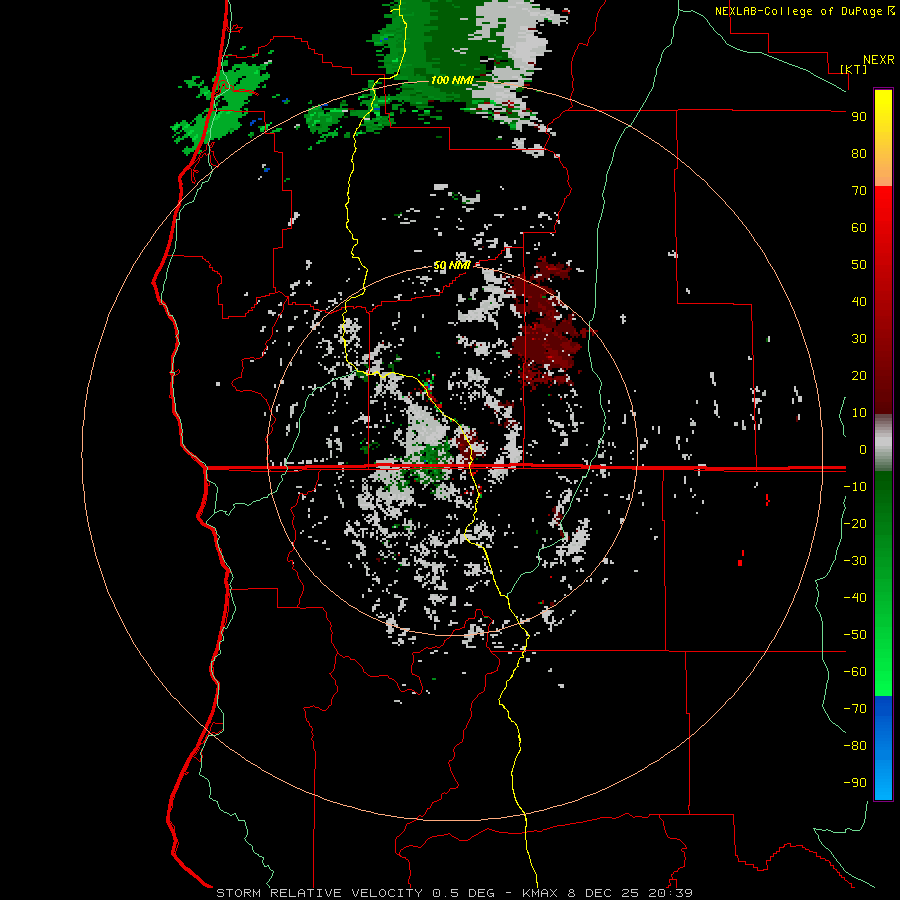Click the -30 value on velocity scale
This screenshot has width=900, height=900.
855,561
